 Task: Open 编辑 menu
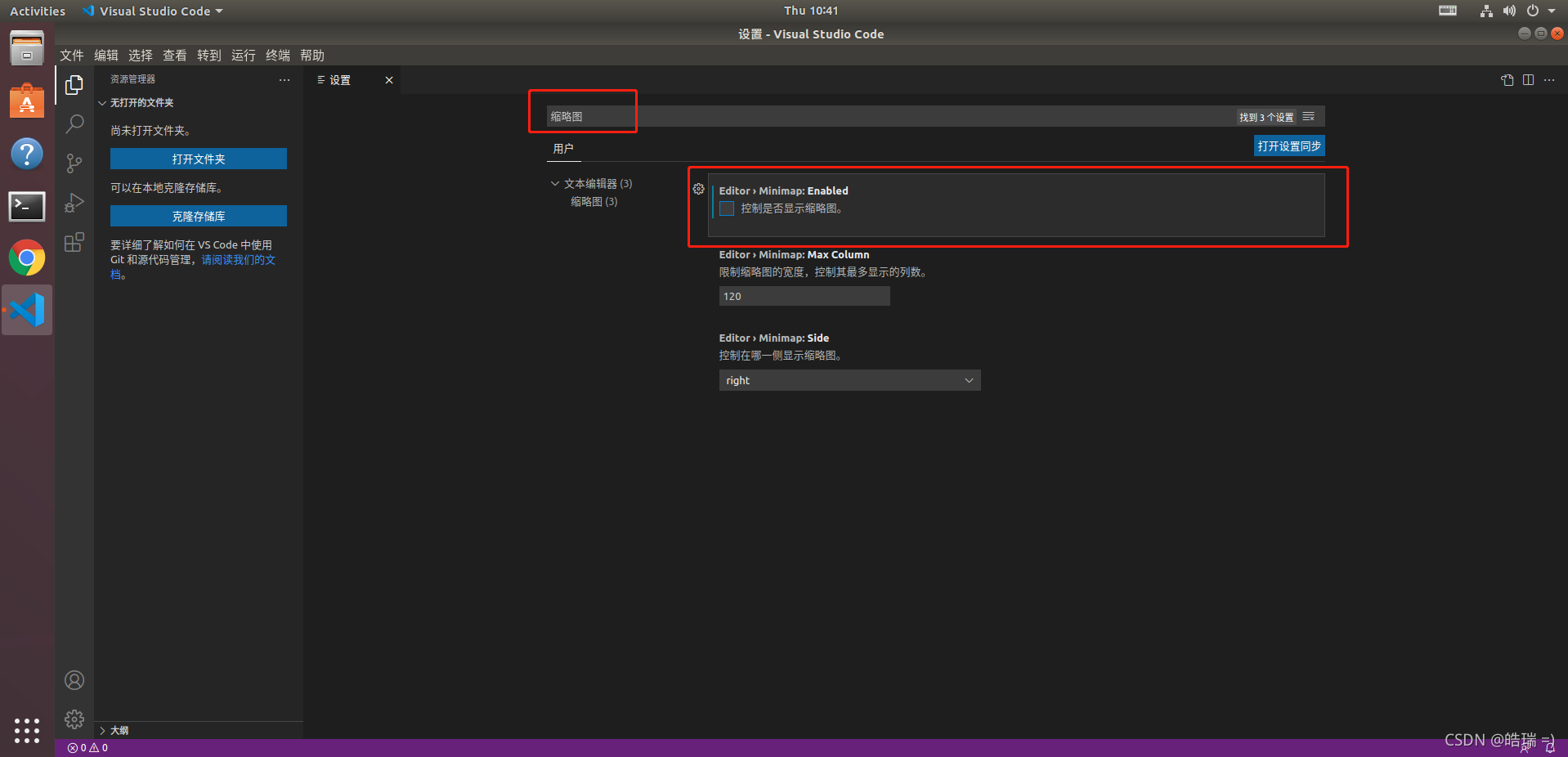[x=106, y=55]
